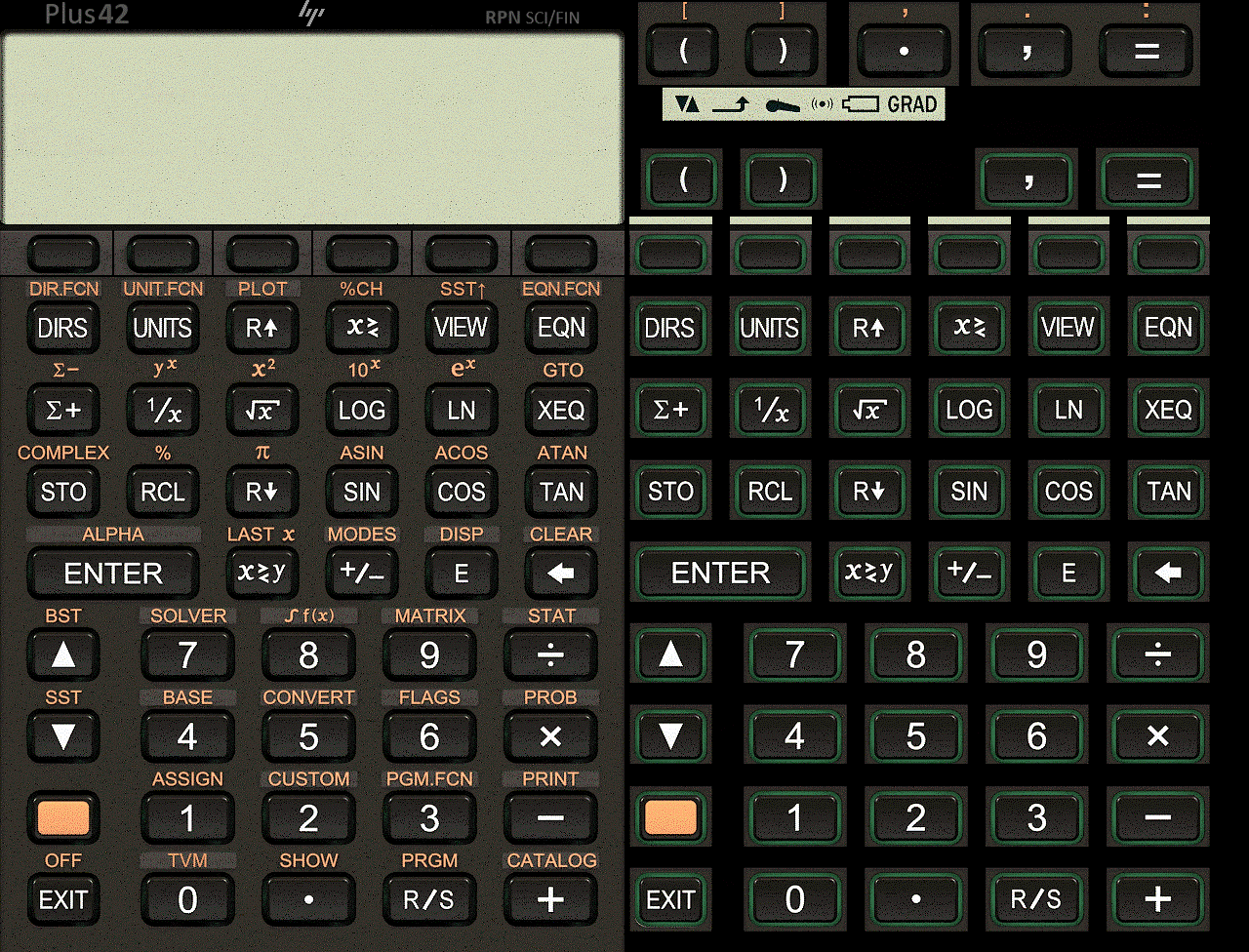Click the blank LCD display area
Viewport: 1249px width, 952px height.
[x=312, y=129]
